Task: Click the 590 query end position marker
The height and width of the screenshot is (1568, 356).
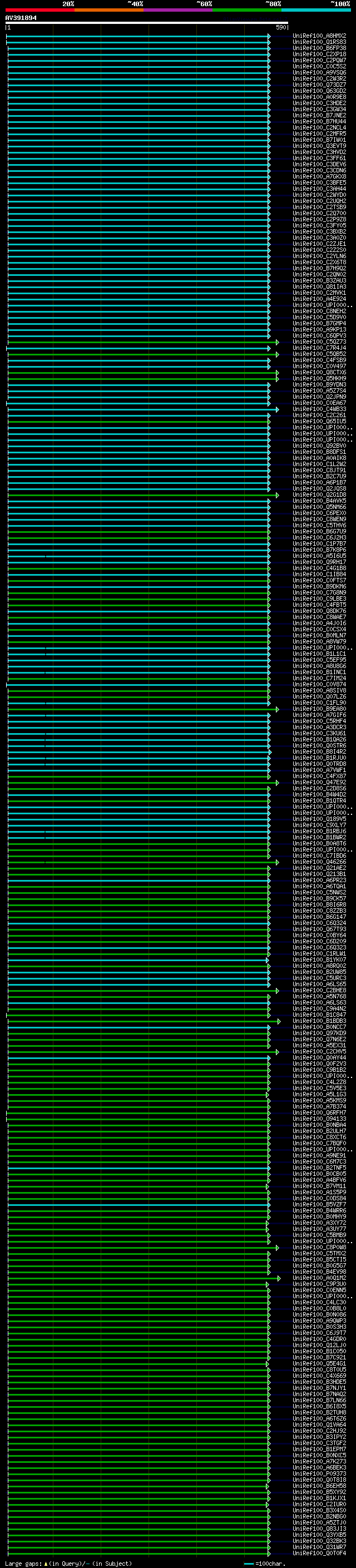Action: pos(281,27)
